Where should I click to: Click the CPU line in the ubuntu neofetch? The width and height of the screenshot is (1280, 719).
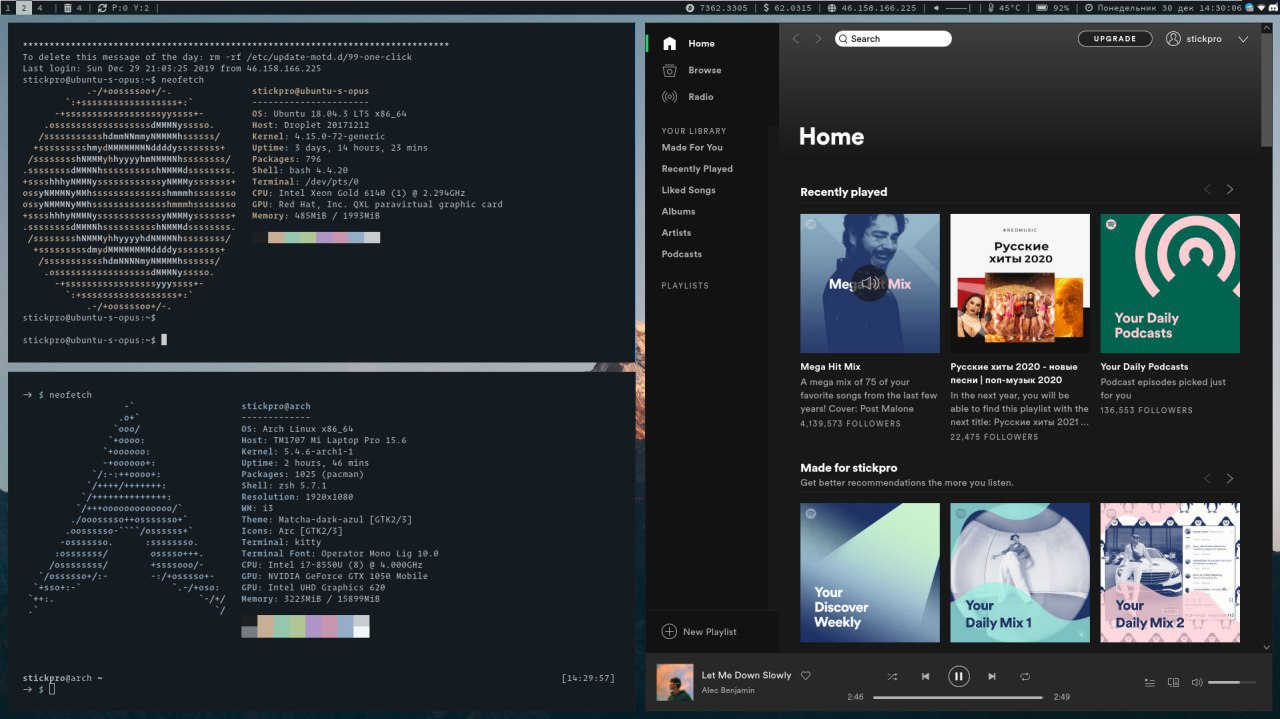(x=358, y=193)
